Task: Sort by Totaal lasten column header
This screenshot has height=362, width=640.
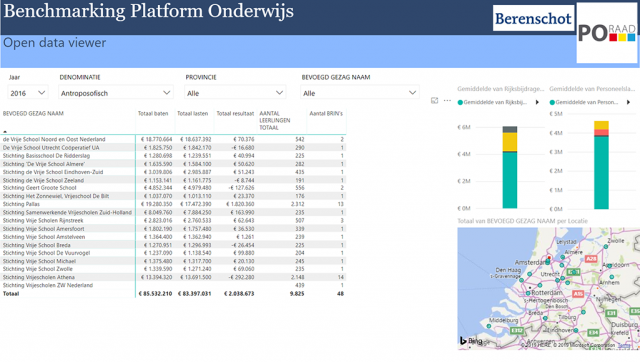Action: (x=193, y=113)
